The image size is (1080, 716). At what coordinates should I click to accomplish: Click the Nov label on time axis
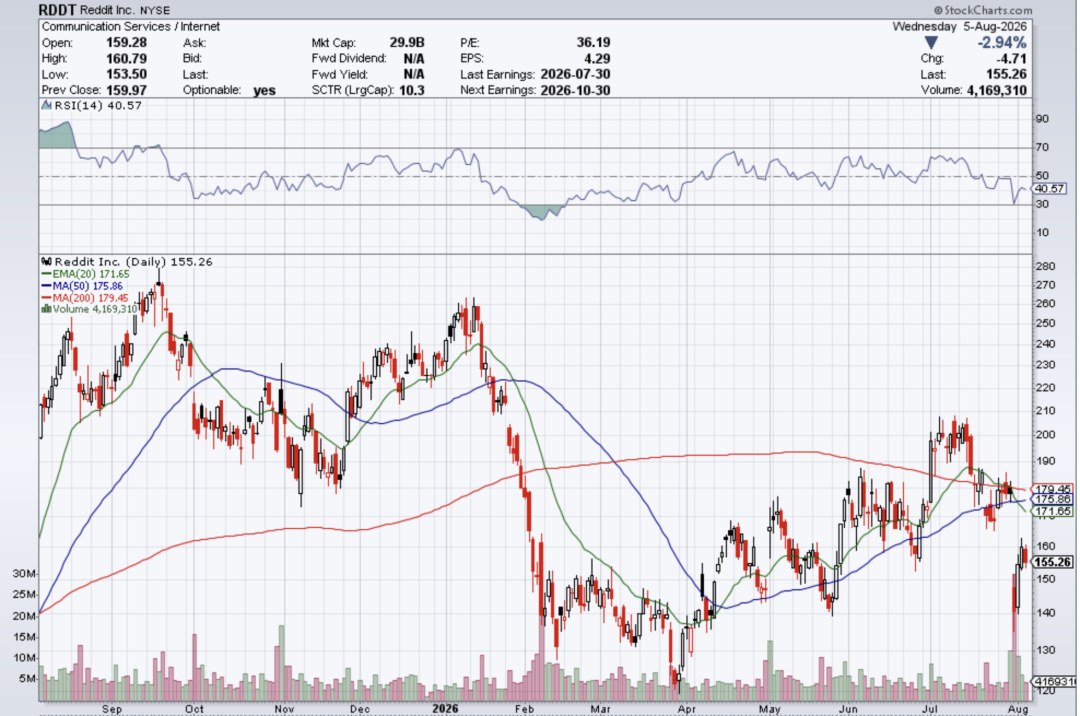coord(284,708)
